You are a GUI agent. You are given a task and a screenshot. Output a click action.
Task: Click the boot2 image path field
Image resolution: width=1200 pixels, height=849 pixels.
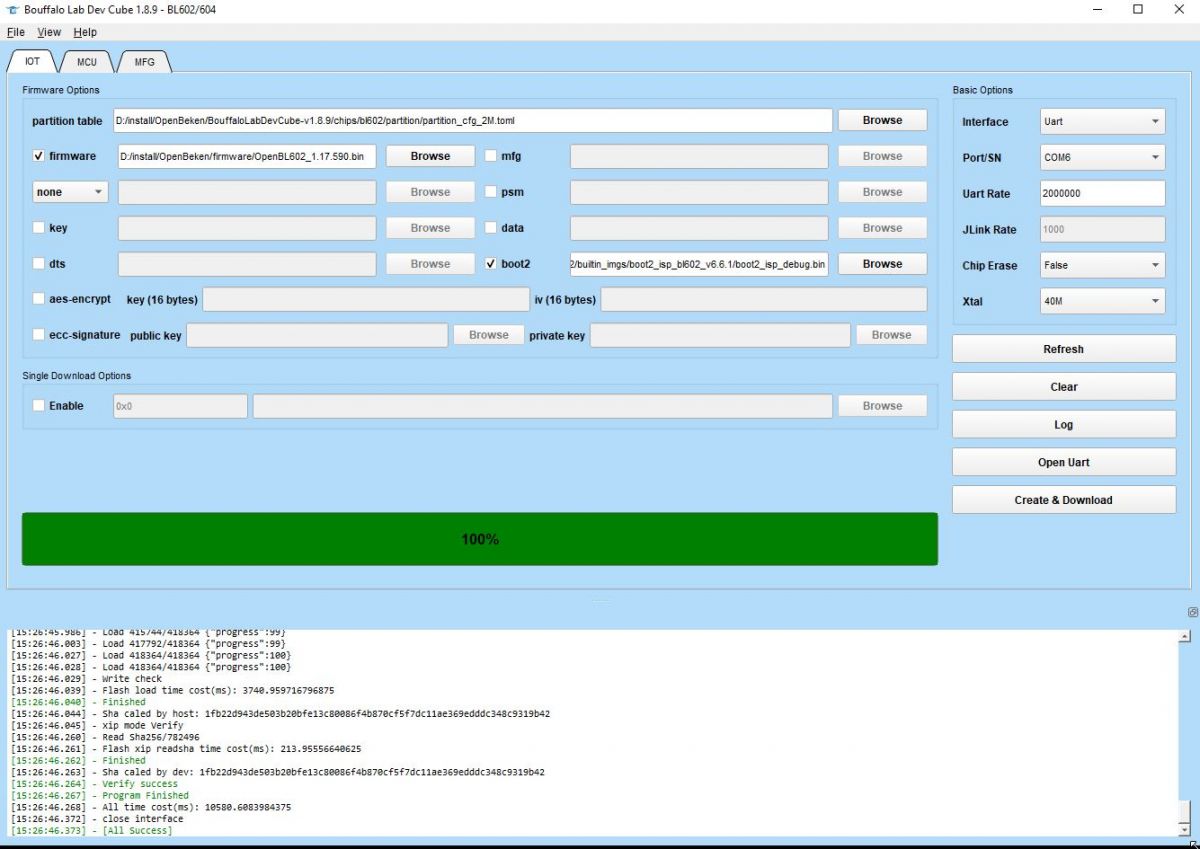(699, 264)
